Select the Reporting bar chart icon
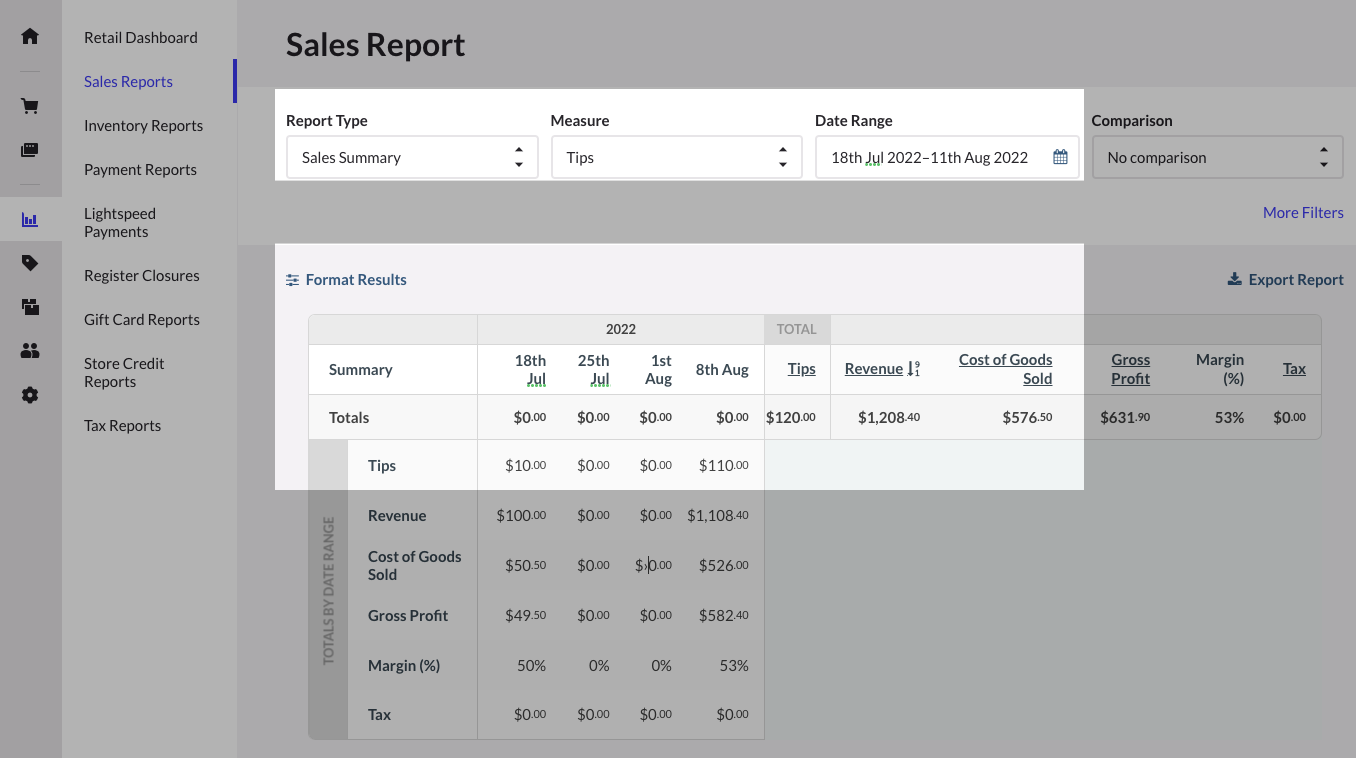This screenshot has width=1356, height=758. [30, 220]
